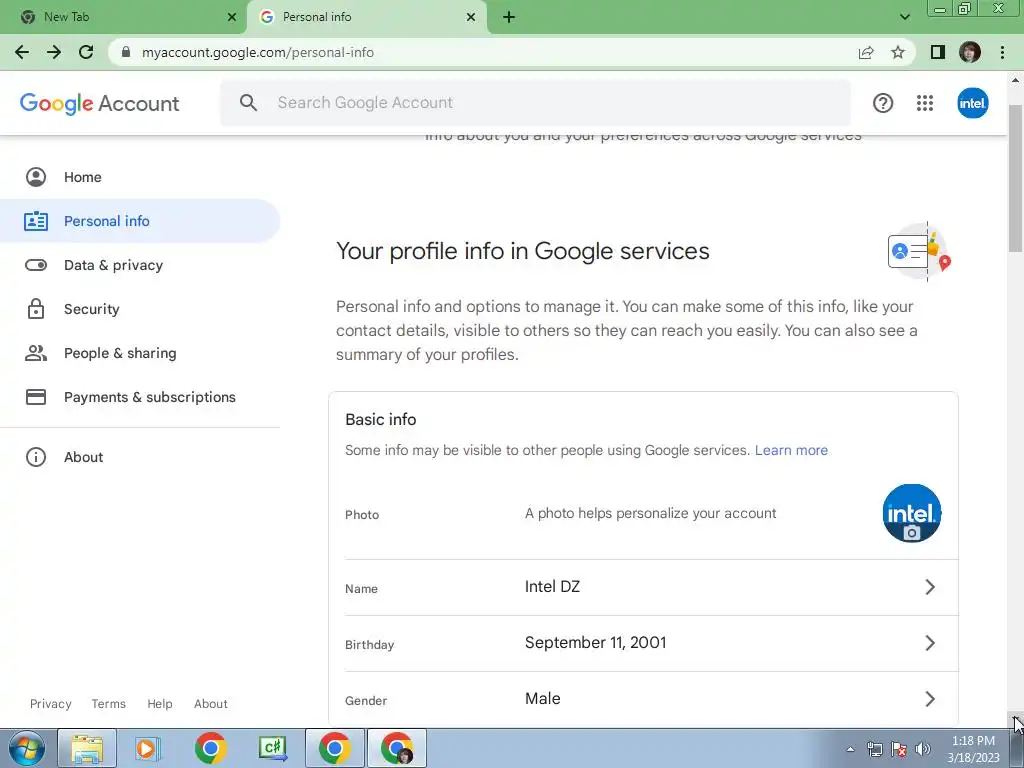Open People & sharing in the sidebar

tap(140, 353)
